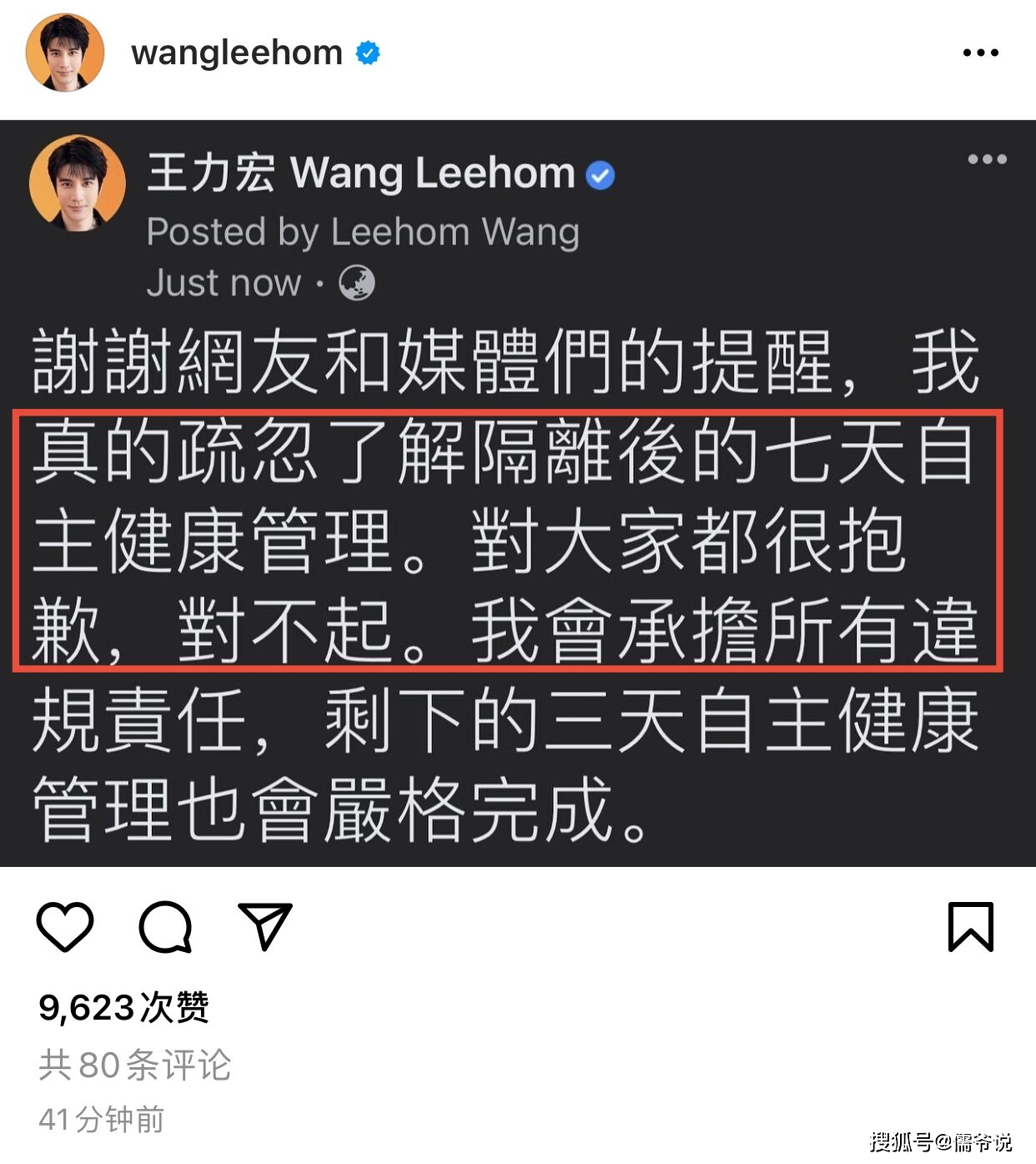View 9,623 likes list
Viewport: 1036px width, 1164px height.
(123, 1007)
